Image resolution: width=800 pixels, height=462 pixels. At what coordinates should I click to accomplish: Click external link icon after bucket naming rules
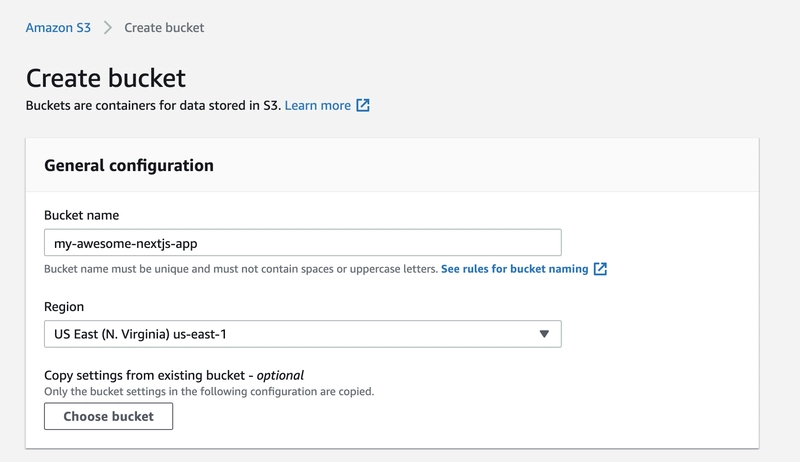[601, 269]
